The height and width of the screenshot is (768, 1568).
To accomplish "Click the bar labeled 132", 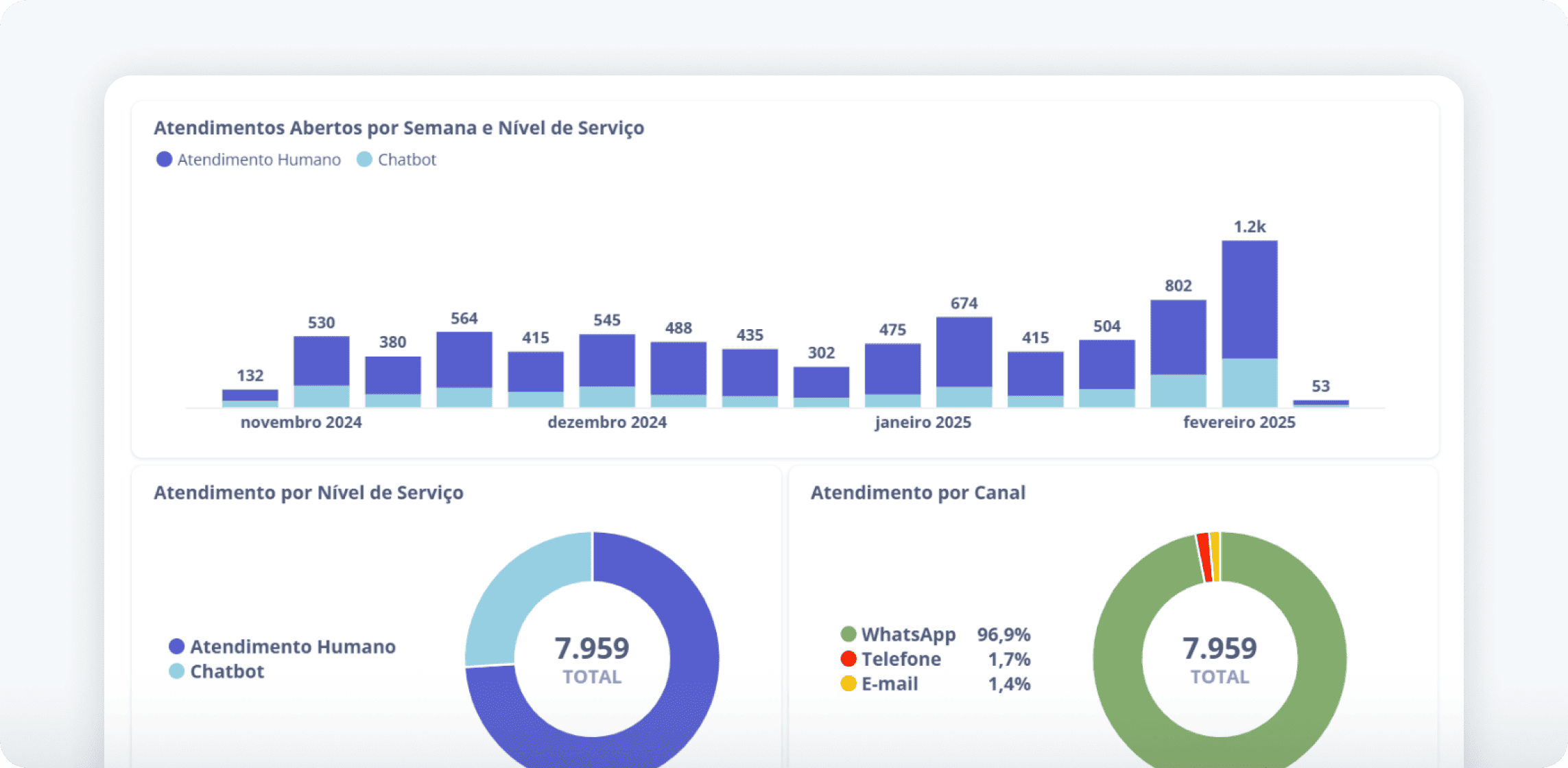I will pos(250,398).
